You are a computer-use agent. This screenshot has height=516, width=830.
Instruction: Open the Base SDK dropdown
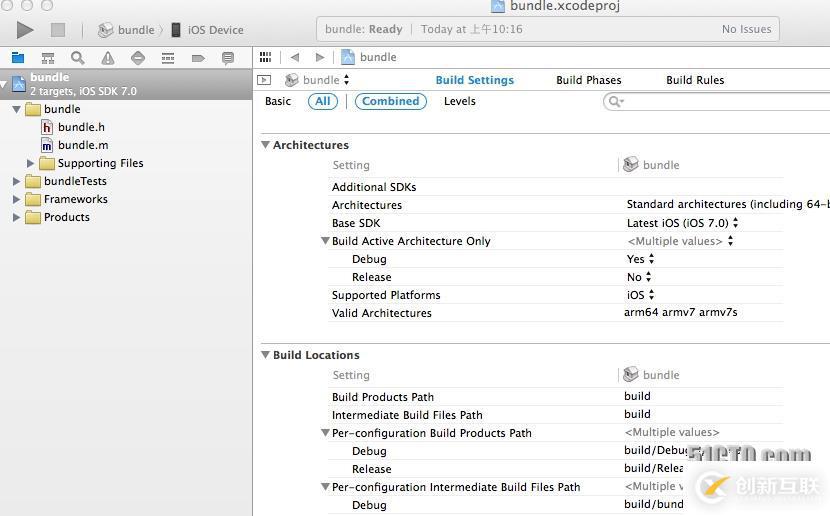click(682, 223)
